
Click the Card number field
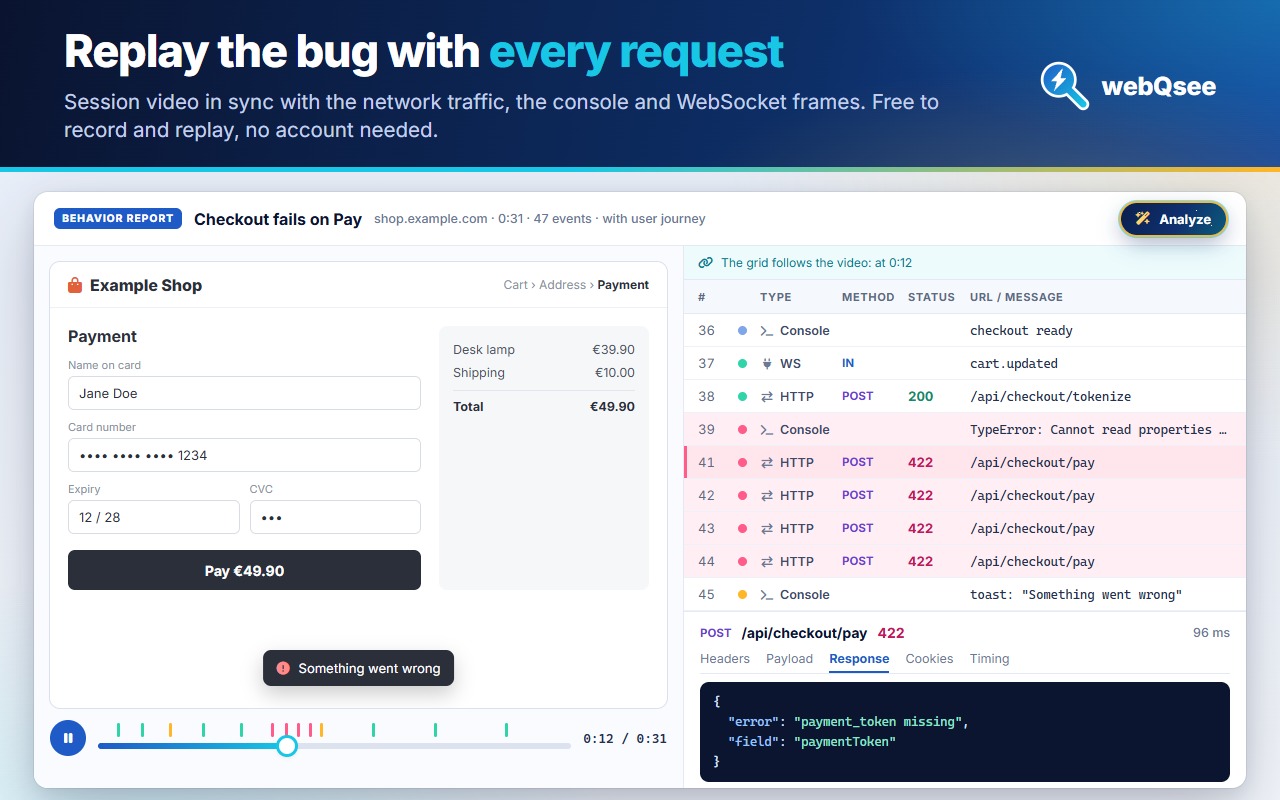[x=244, y=455]
